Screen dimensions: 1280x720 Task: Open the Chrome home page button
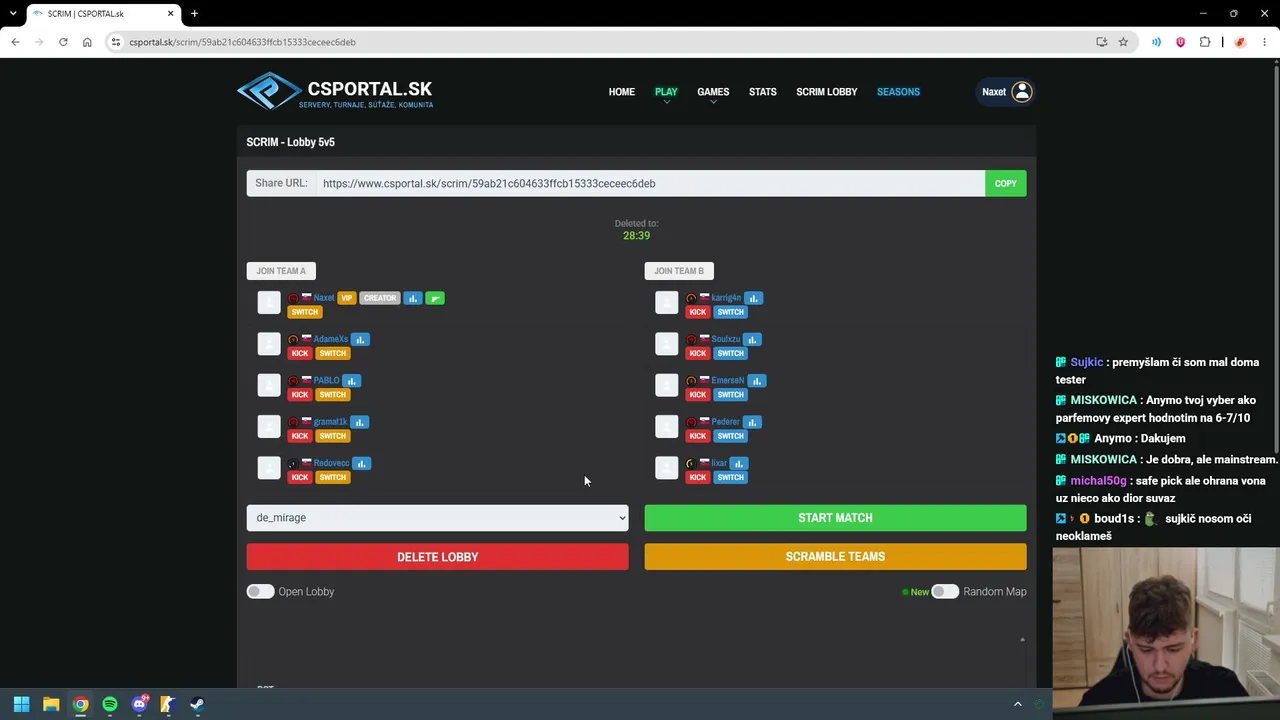click(x=87, y=42)
